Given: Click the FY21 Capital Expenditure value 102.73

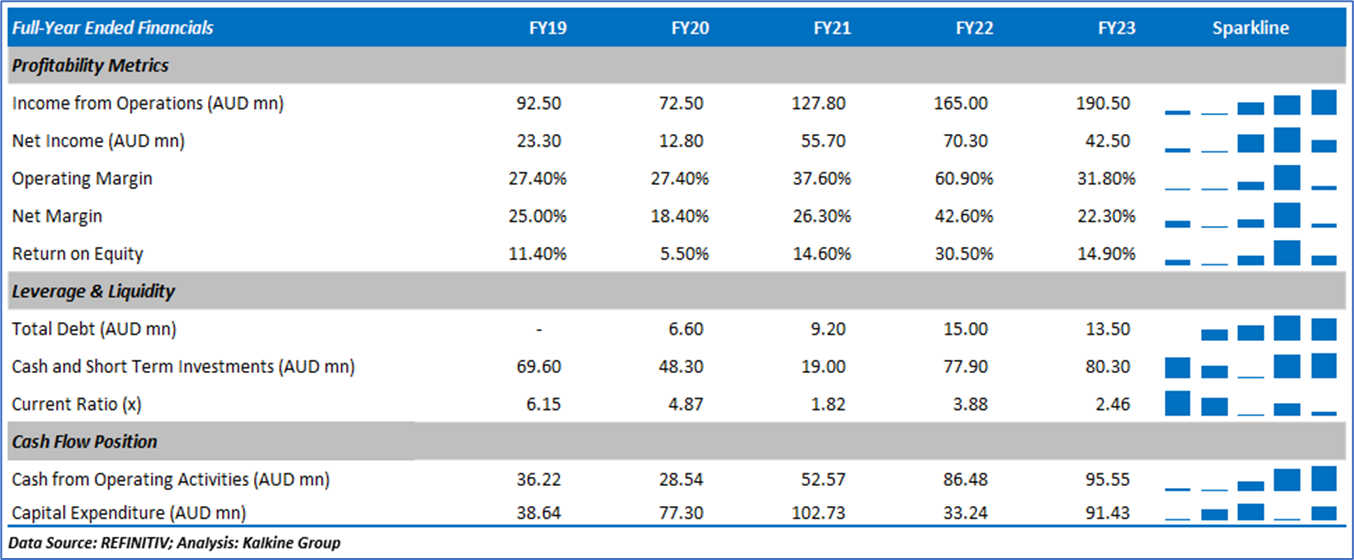Looking at the screenshot, I should (825, 513).
